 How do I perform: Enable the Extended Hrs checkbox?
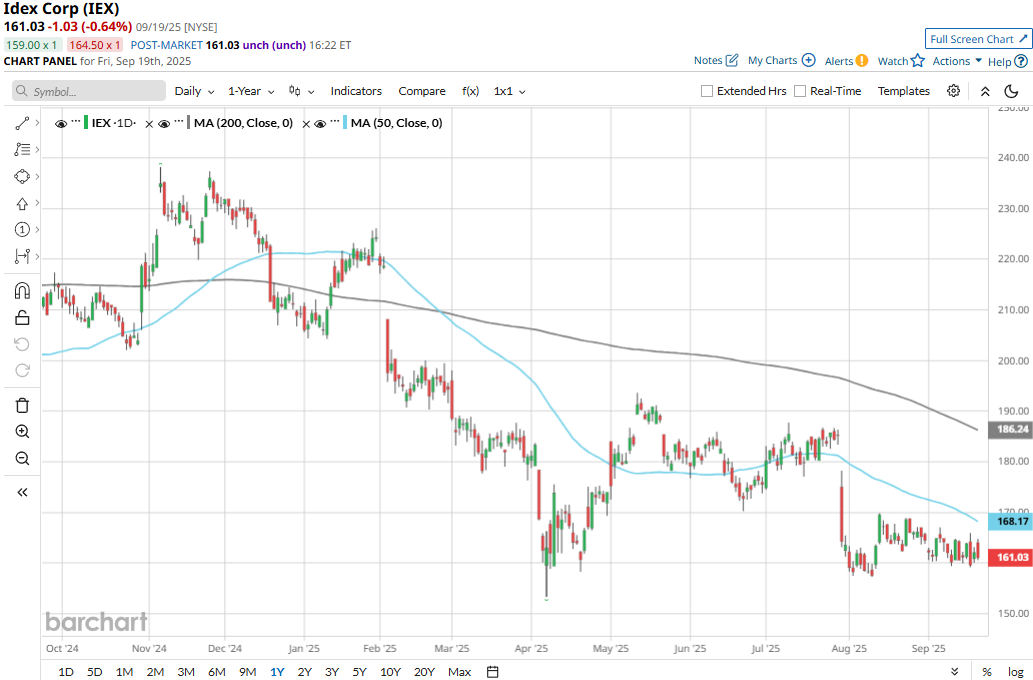point(707,91)
